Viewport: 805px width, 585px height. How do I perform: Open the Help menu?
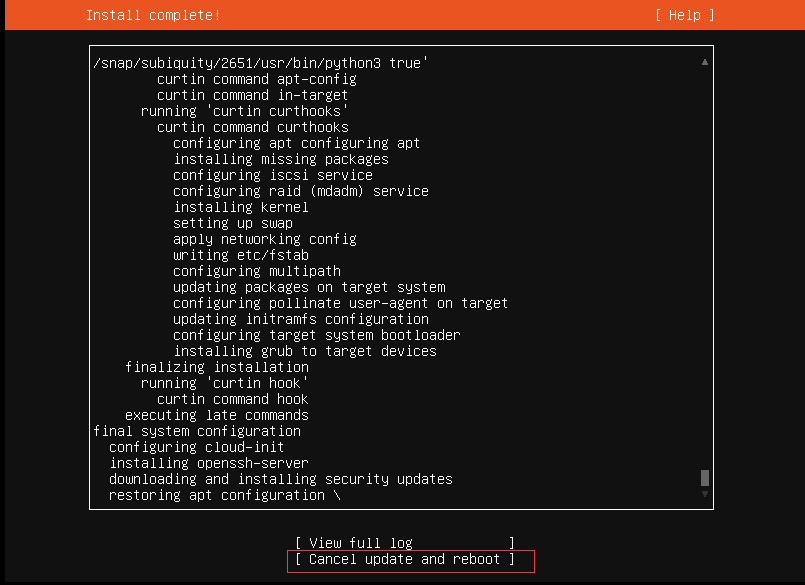coord(684,15)
